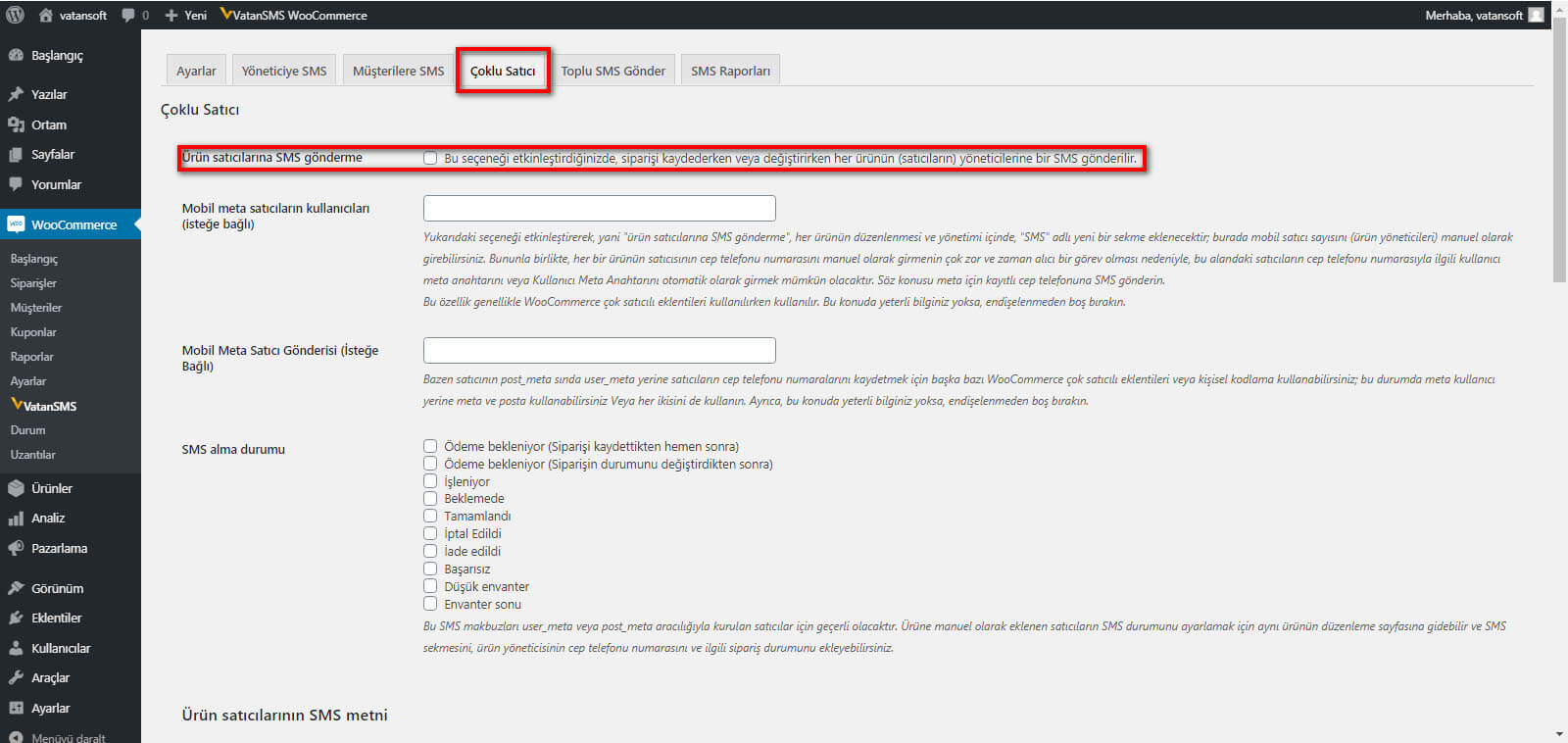Screen dimensions: 1568x743
Task: Focus the Mobil Meta Satıcı Gönderisi field
Action: pos(600,350)
